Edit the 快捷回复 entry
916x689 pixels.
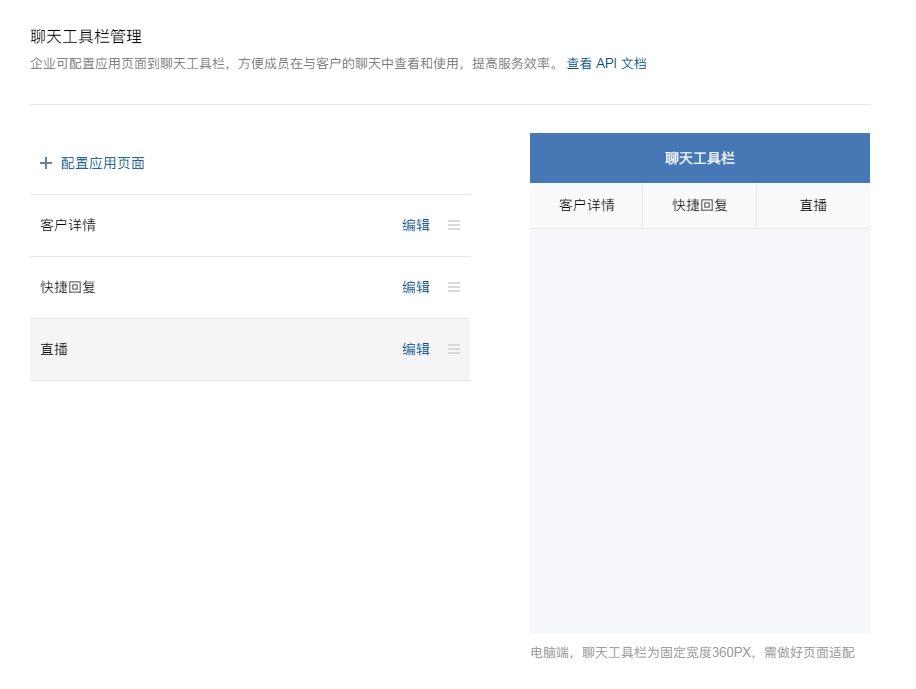pyautogui.click(x=416, y=287)
